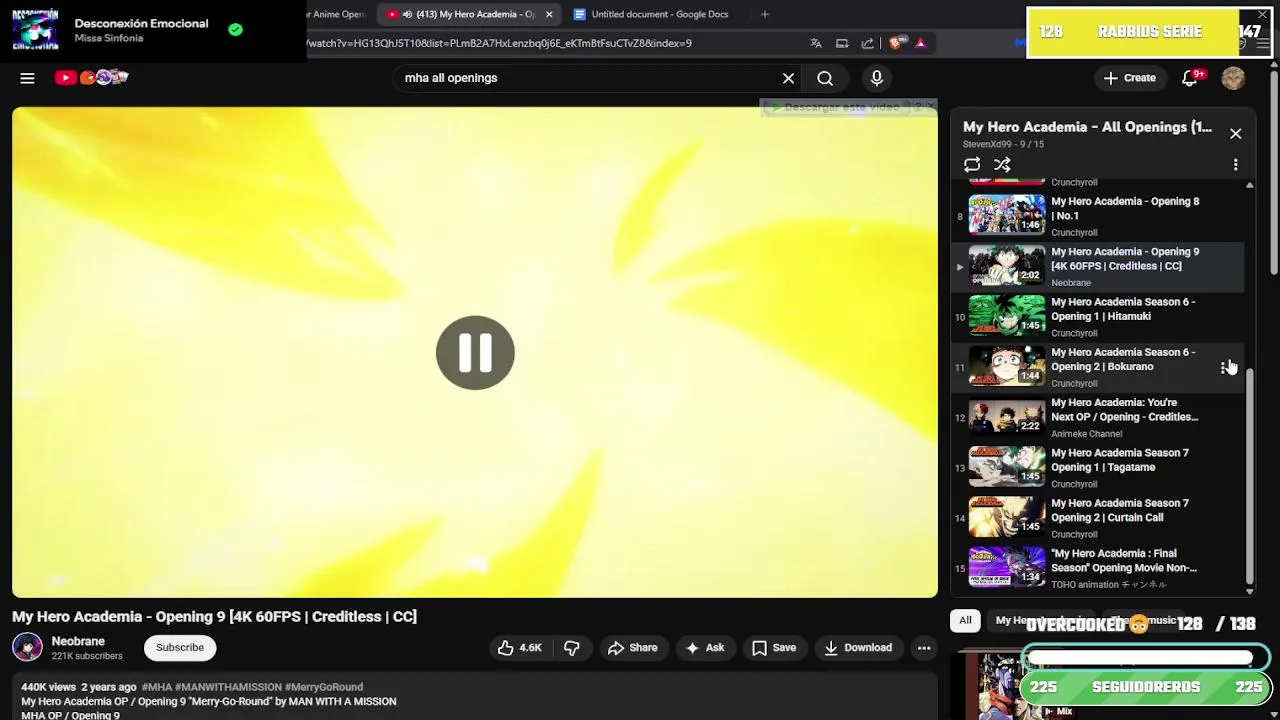Share the video
The width and height of the screenshot is (1280, 720).
[x=633, y=648]
